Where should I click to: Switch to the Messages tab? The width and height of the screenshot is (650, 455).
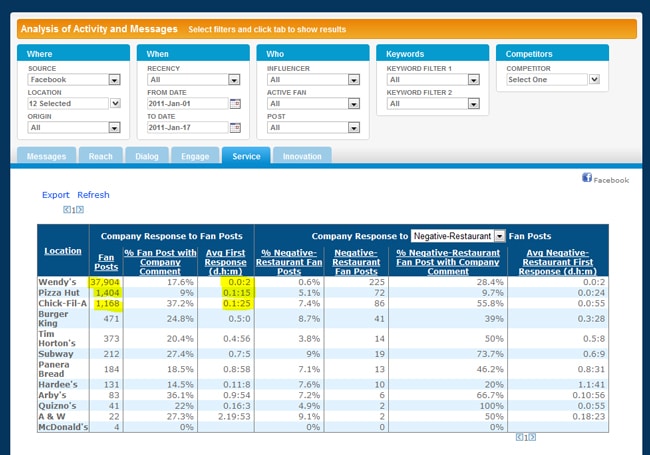pos(46,156)
